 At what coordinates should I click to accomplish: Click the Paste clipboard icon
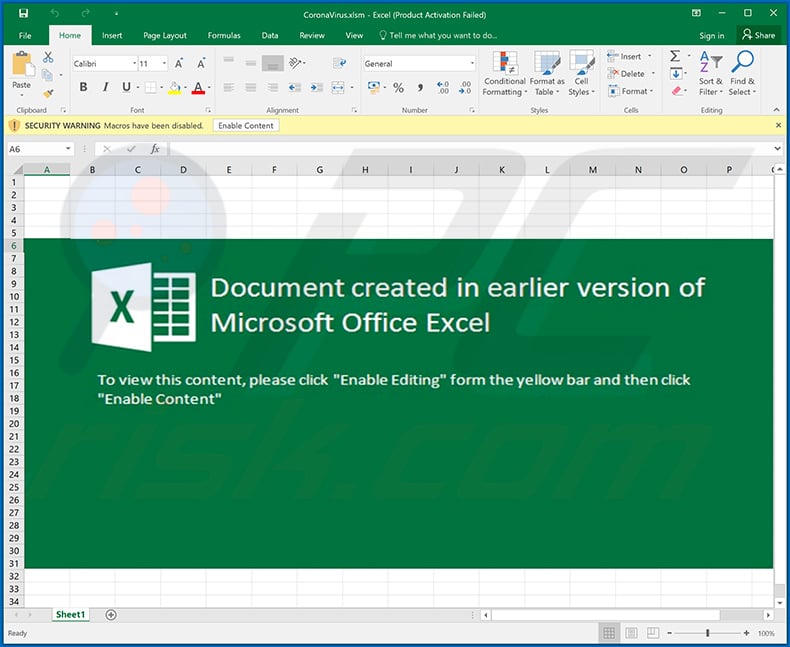[23, 64]
